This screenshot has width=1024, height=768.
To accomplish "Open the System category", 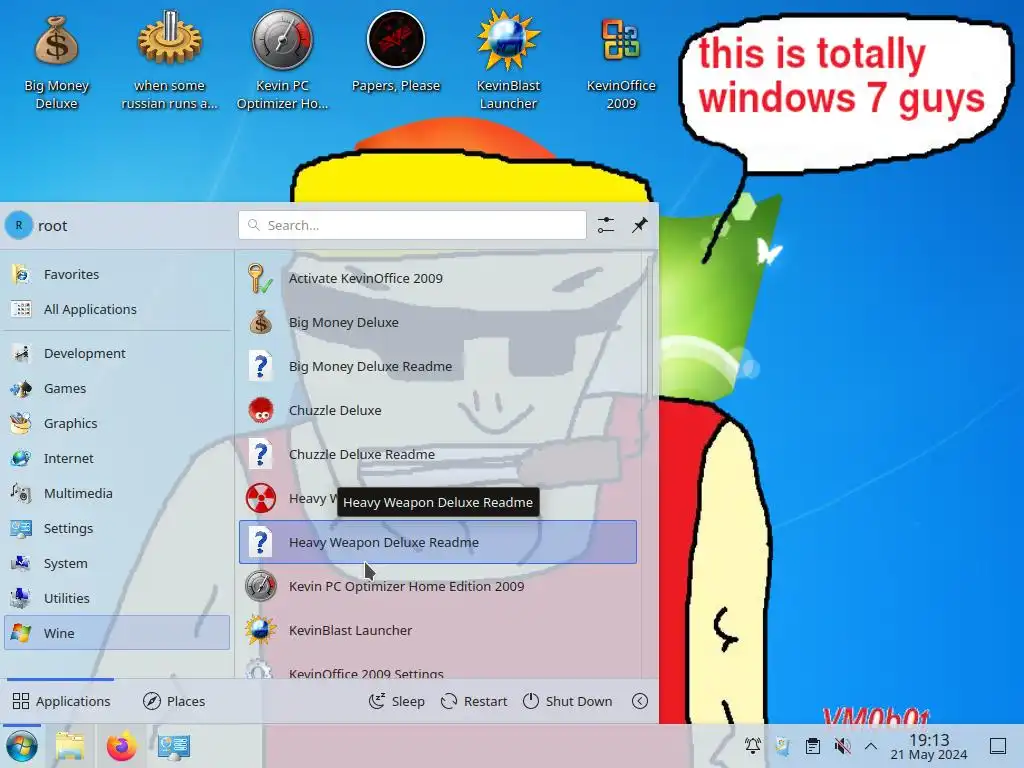I will [x=117, y=563].
